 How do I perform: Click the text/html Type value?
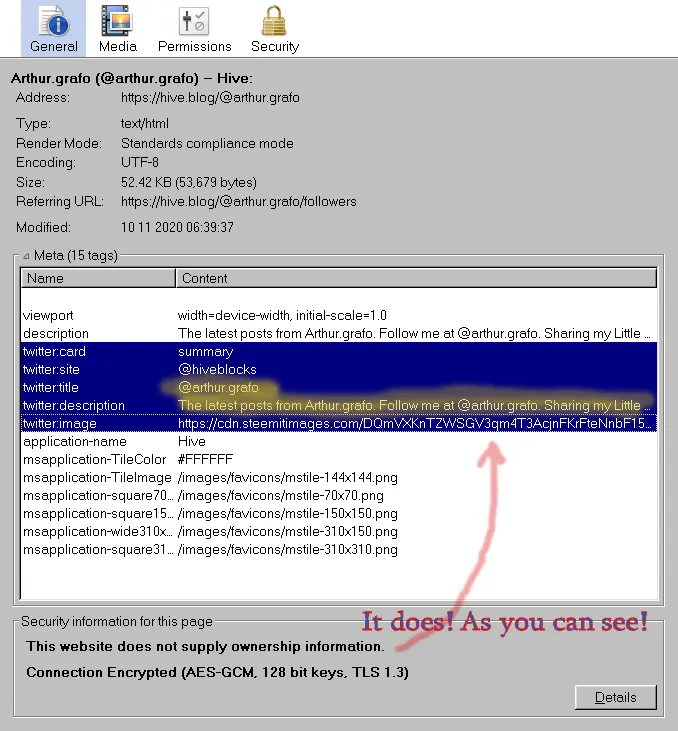pyautogui.click(x=145, y=124)
